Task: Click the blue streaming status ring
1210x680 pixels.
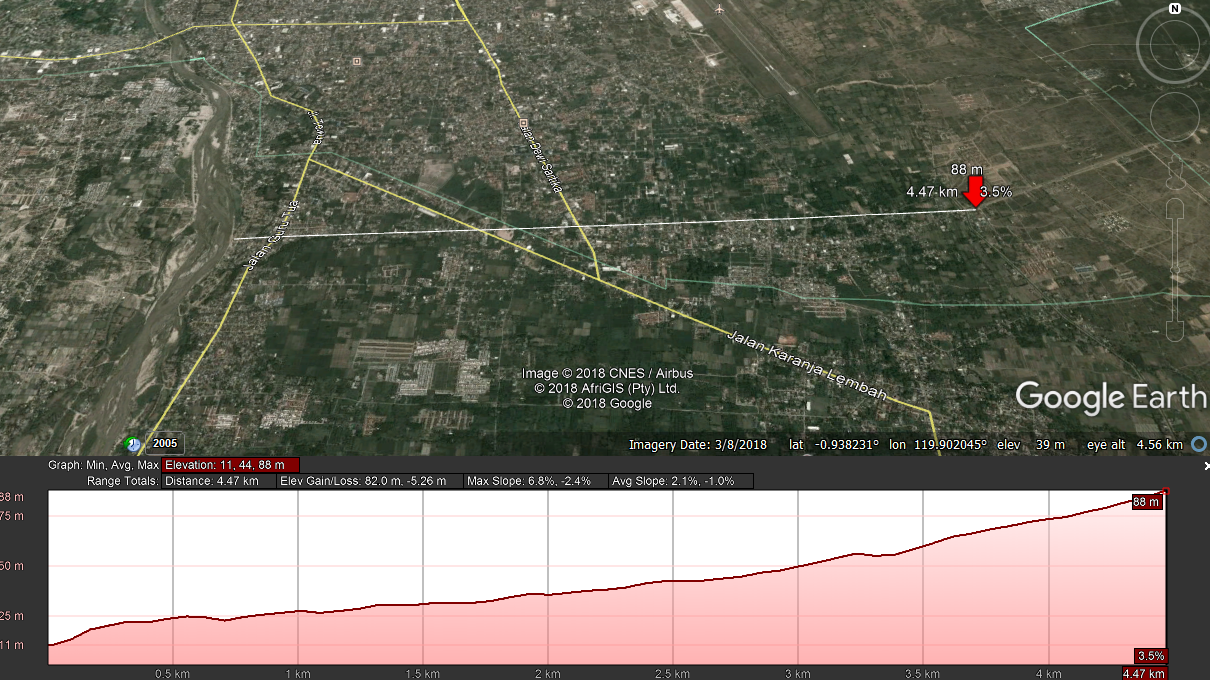Action: [x=1199, y=444]
